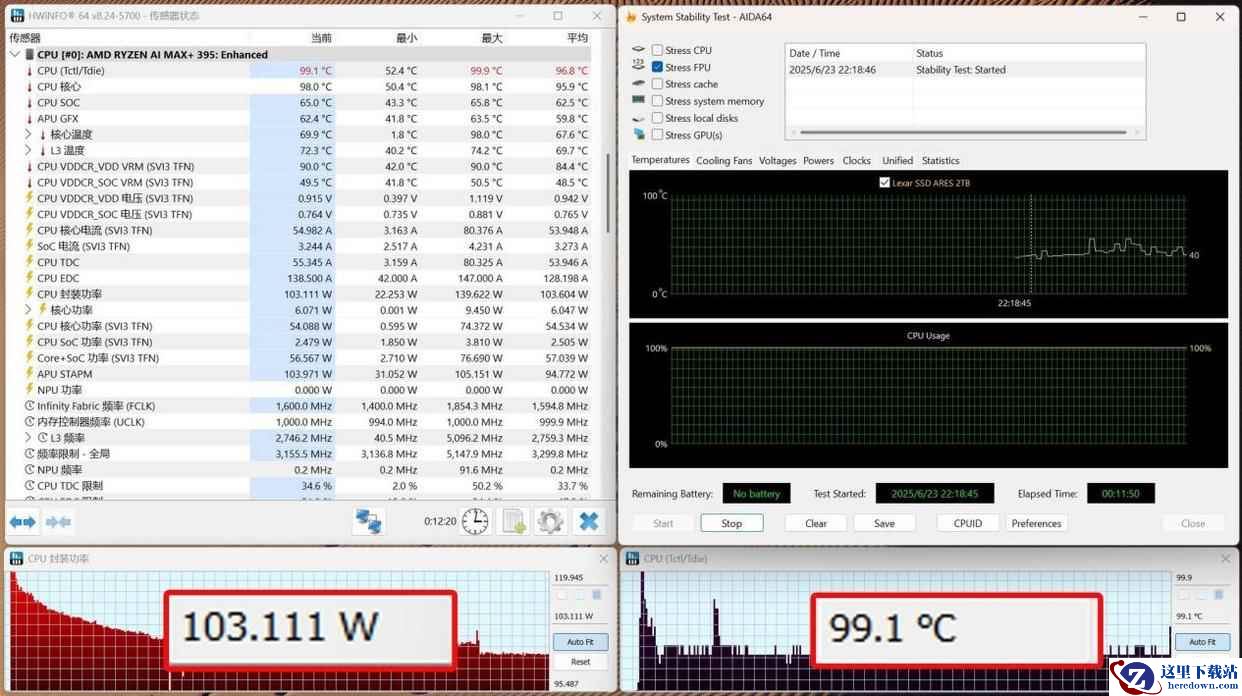Screen dimensions: 1242x696
Task: Click the Save button in AIDA64
Action: (x=884, y=523)
